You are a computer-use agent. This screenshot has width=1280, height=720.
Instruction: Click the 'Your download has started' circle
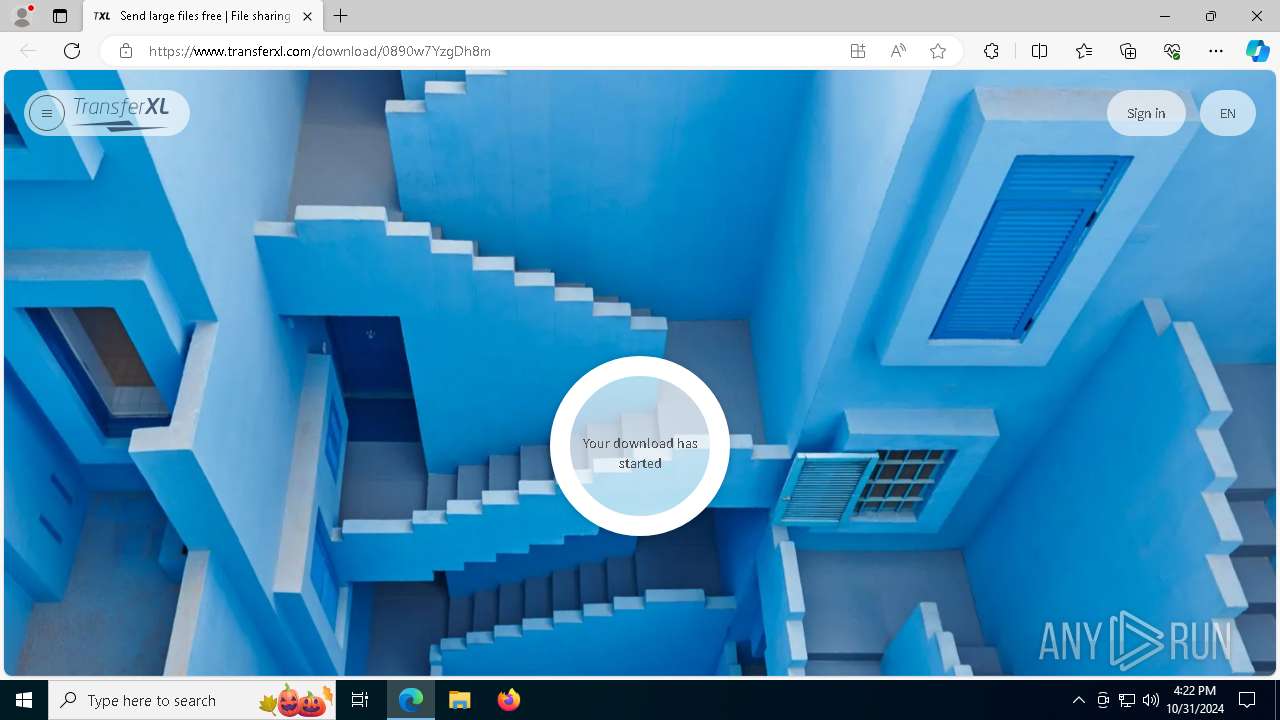pos(640,446)
